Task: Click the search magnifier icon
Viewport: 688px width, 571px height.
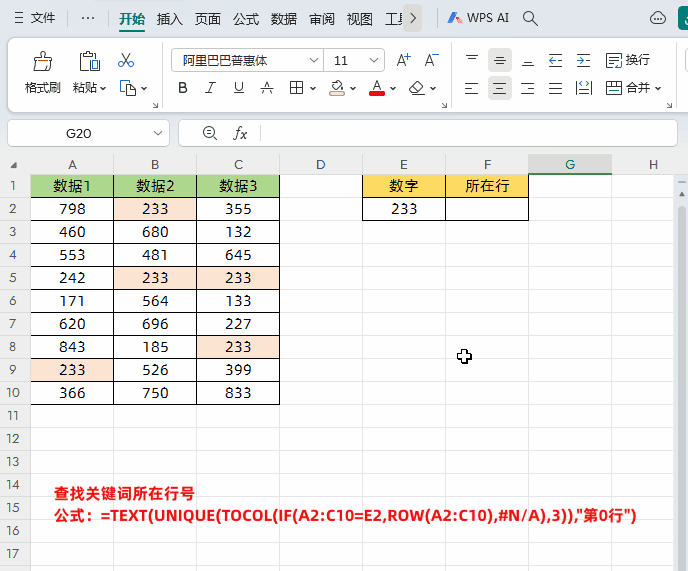Action: (530, 18)
